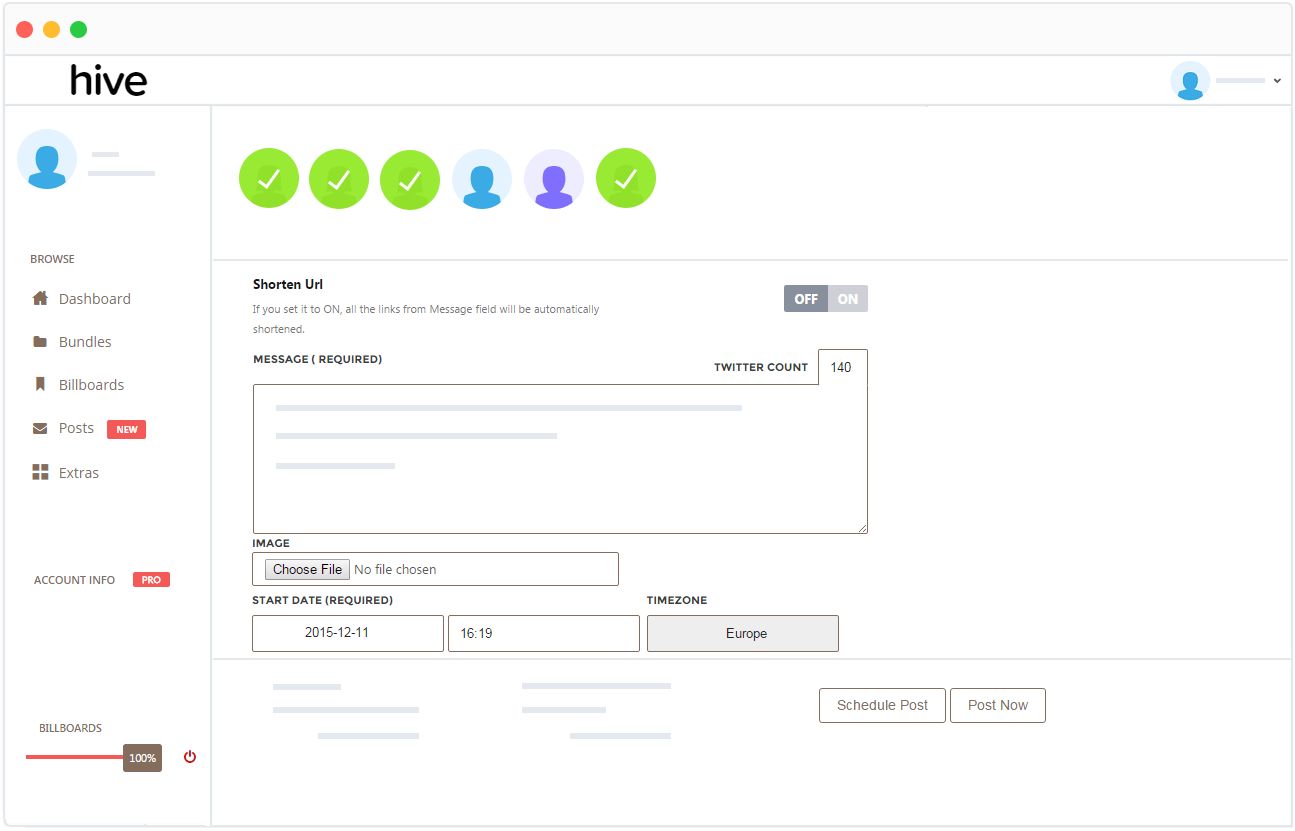Open the Timezone selector showing Europe

pyautogui.click(x=742, y=633)
